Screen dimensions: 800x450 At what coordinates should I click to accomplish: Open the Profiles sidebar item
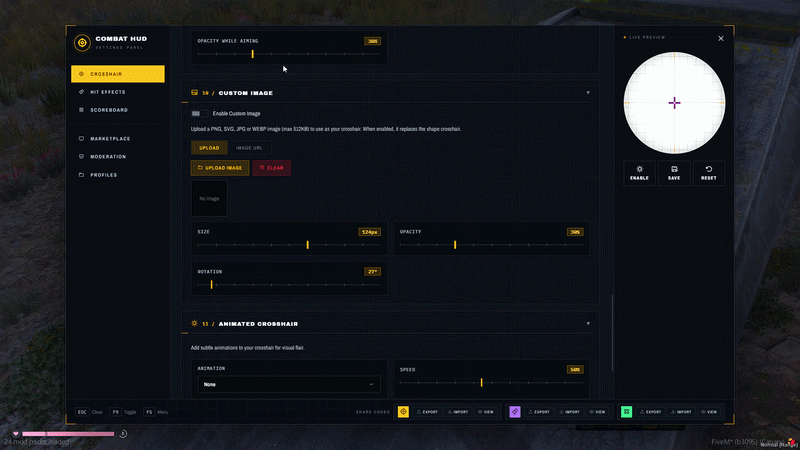coord(118,175)
